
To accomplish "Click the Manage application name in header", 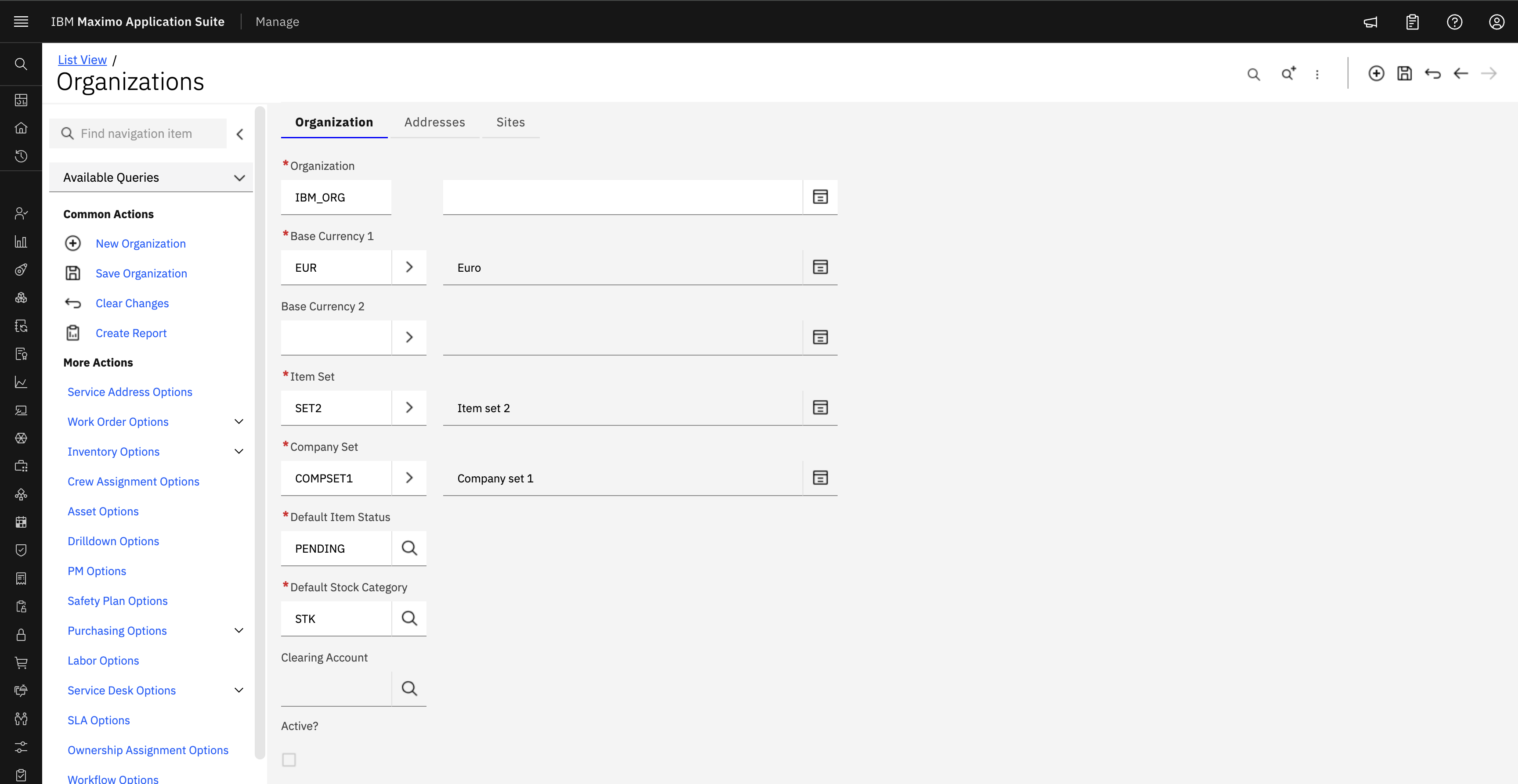I will 277,22.
